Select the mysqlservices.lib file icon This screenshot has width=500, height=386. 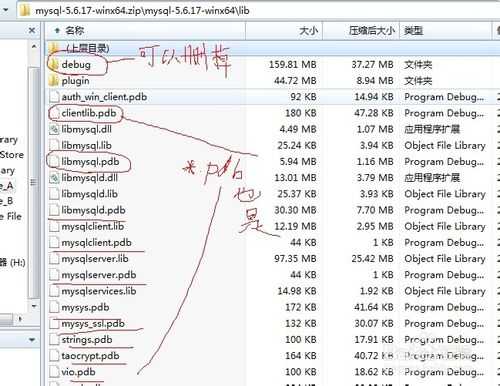[x=54, y=291]
